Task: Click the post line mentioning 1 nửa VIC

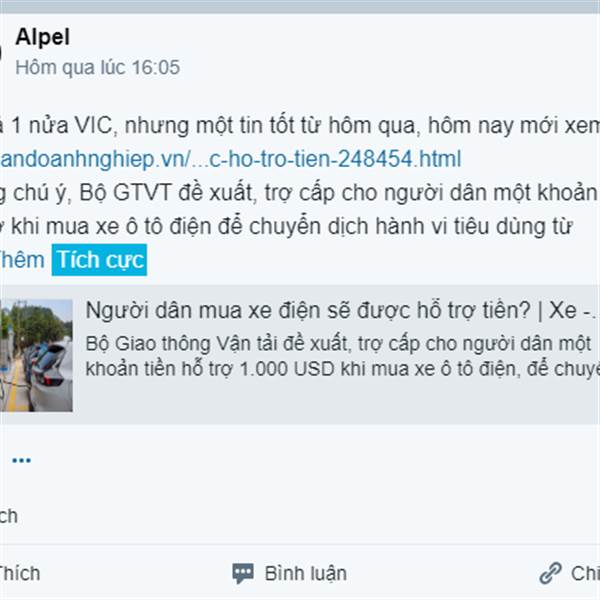Action: coord(299,125)
